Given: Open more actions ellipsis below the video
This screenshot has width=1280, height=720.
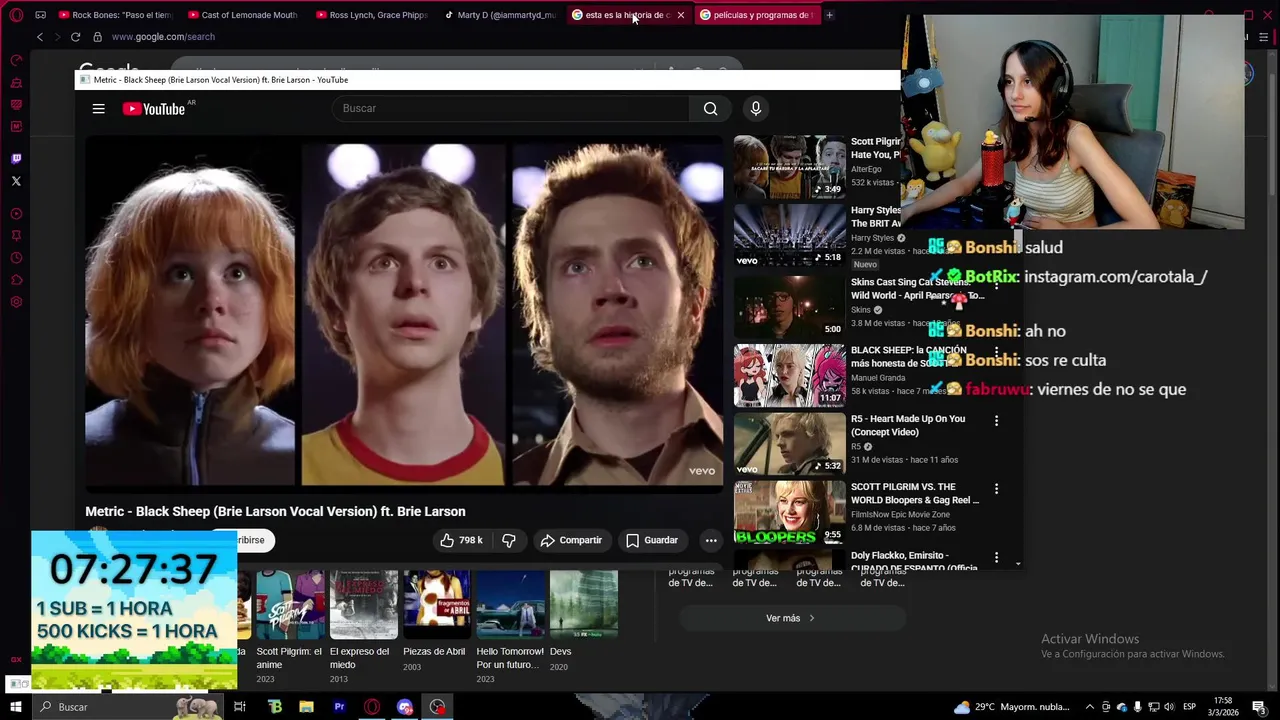Looking at the screenshot, I should pyautogui.click(x=711, y=540).
